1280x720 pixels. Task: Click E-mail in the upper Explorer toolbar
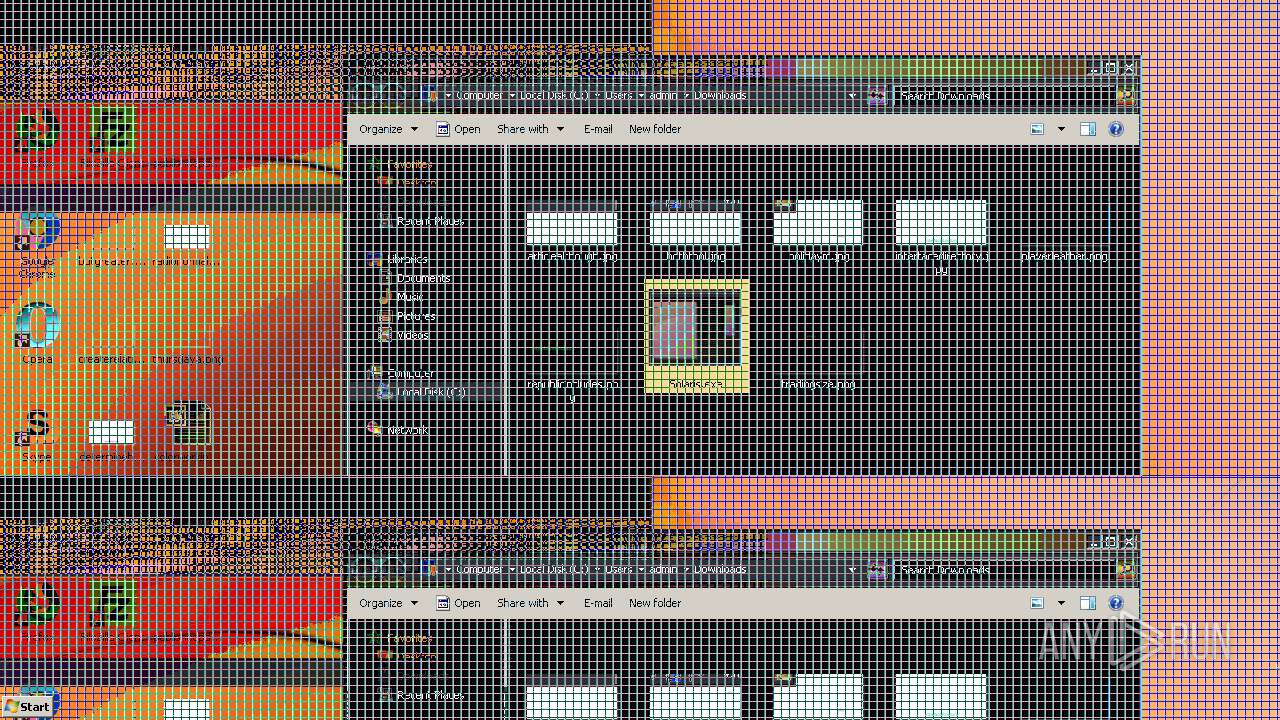tap(598, 129)
